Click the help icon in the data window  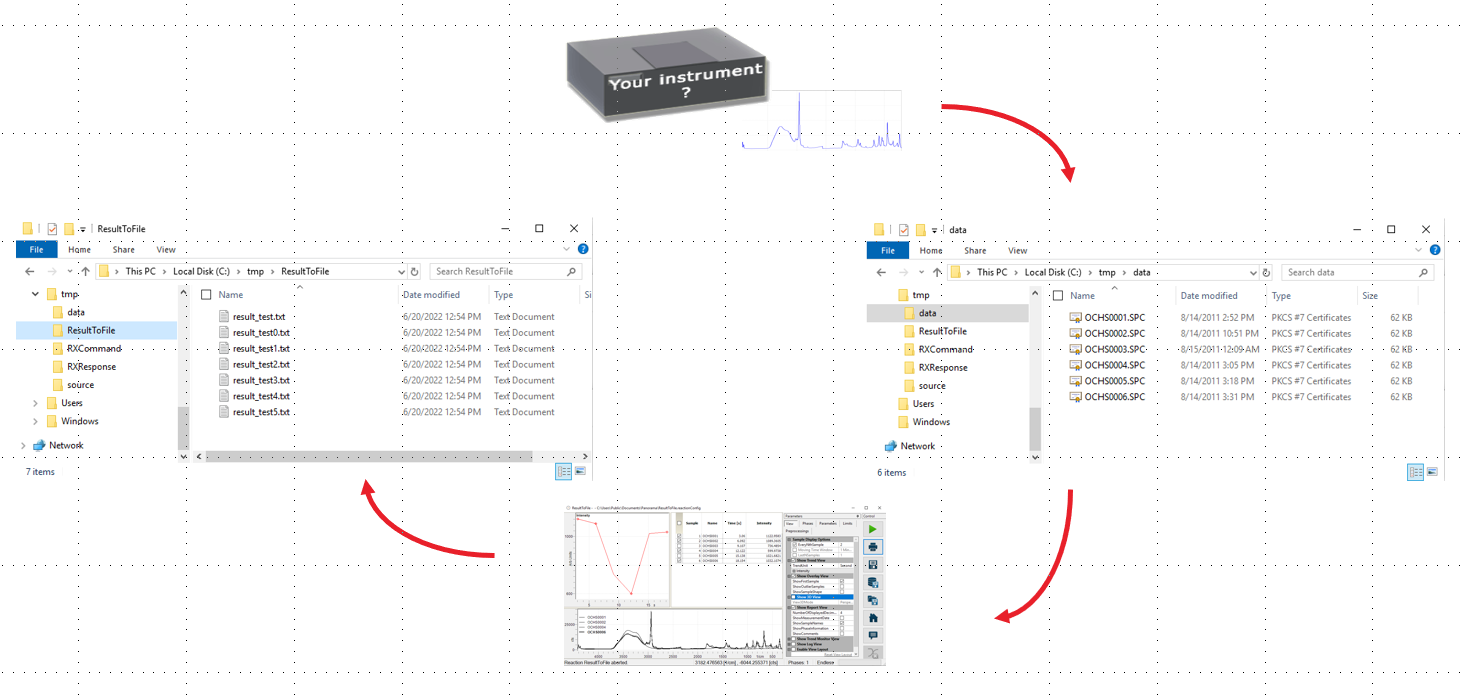pos(1435,250)
